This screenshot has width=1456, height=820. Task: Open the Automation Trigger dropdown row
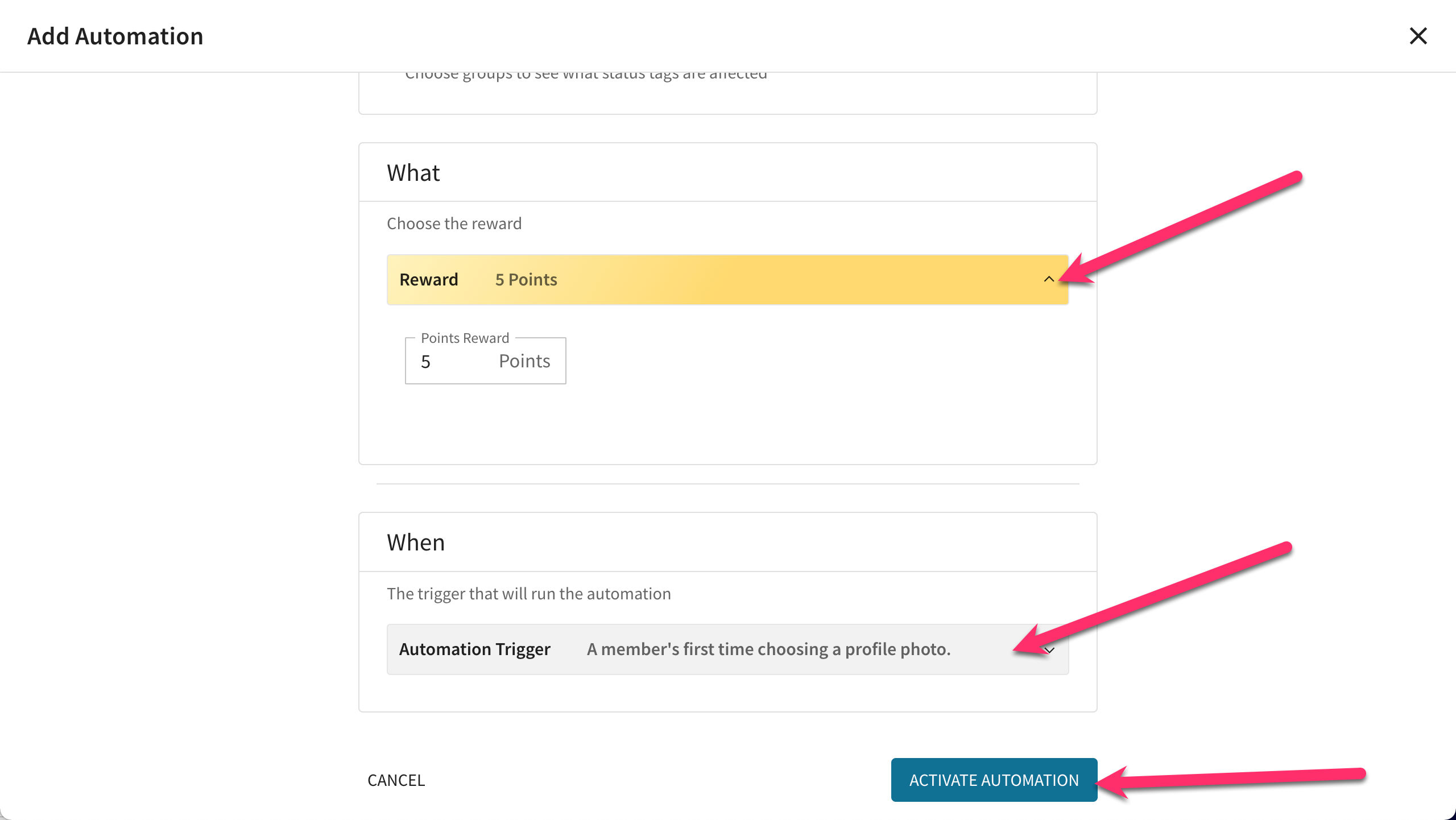(727, 649)
